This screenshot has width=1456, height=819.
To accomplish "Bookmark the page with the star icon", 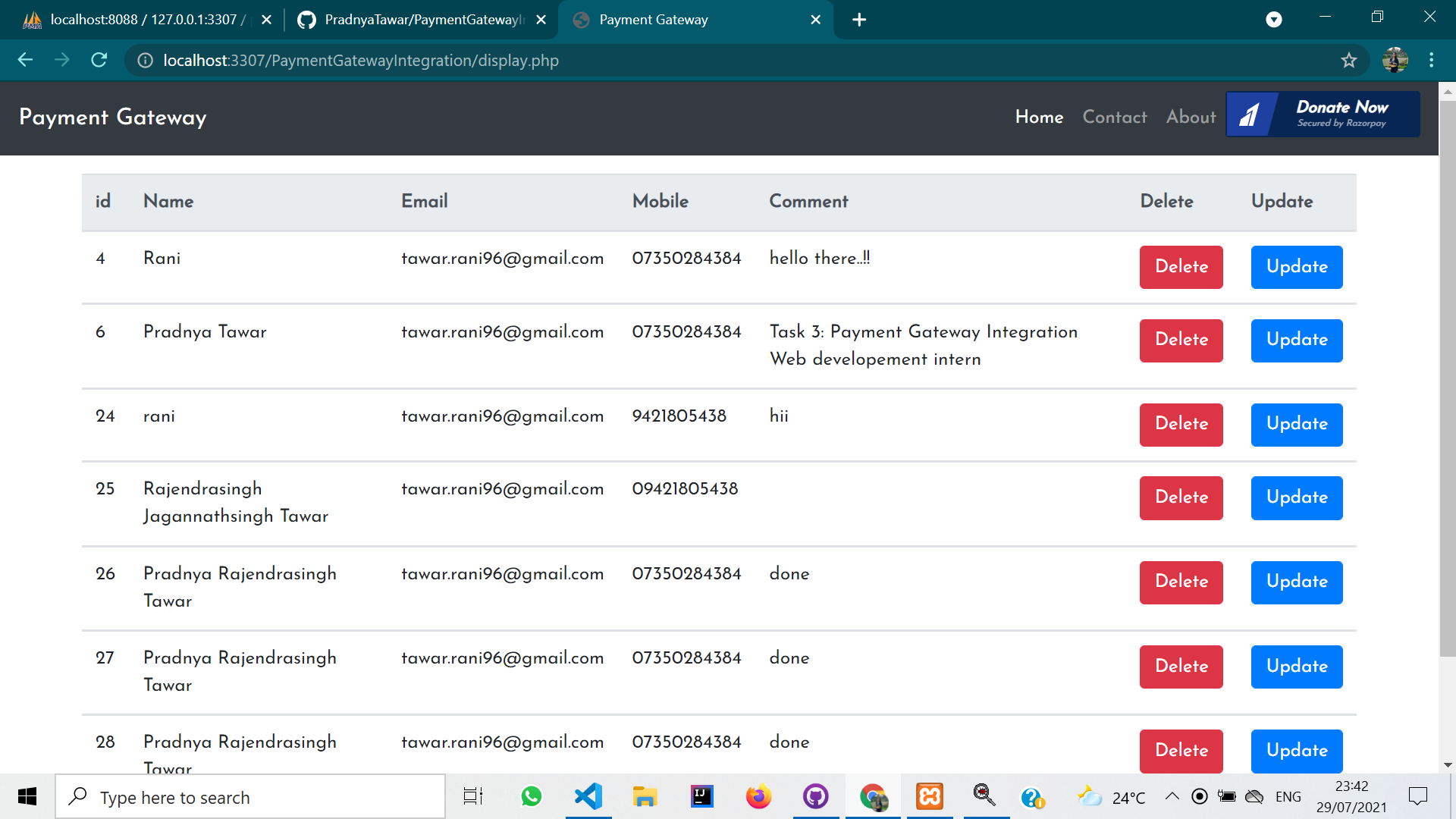I will [x=1349, y=60].
